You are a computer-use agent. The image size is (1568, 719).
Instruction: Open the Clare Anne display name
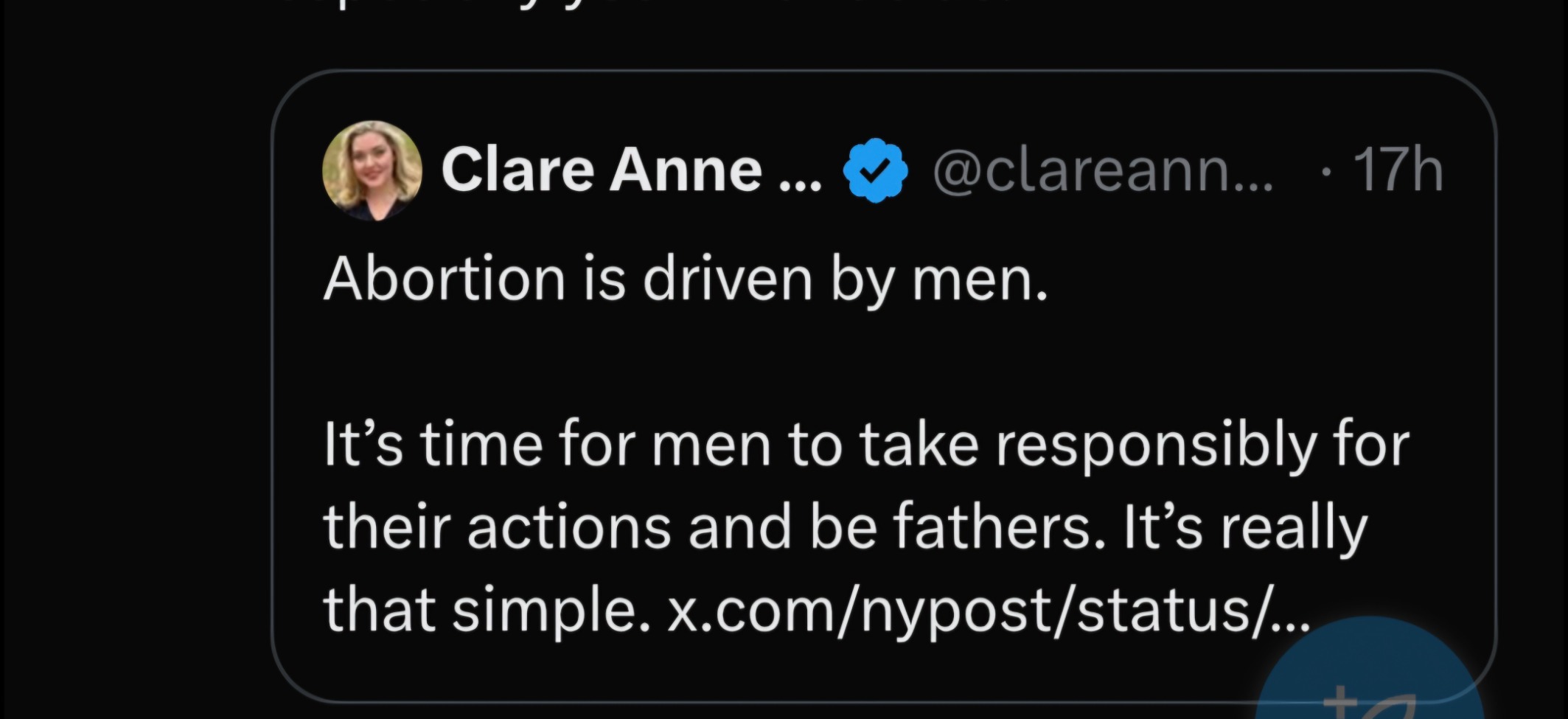(601, 170)
